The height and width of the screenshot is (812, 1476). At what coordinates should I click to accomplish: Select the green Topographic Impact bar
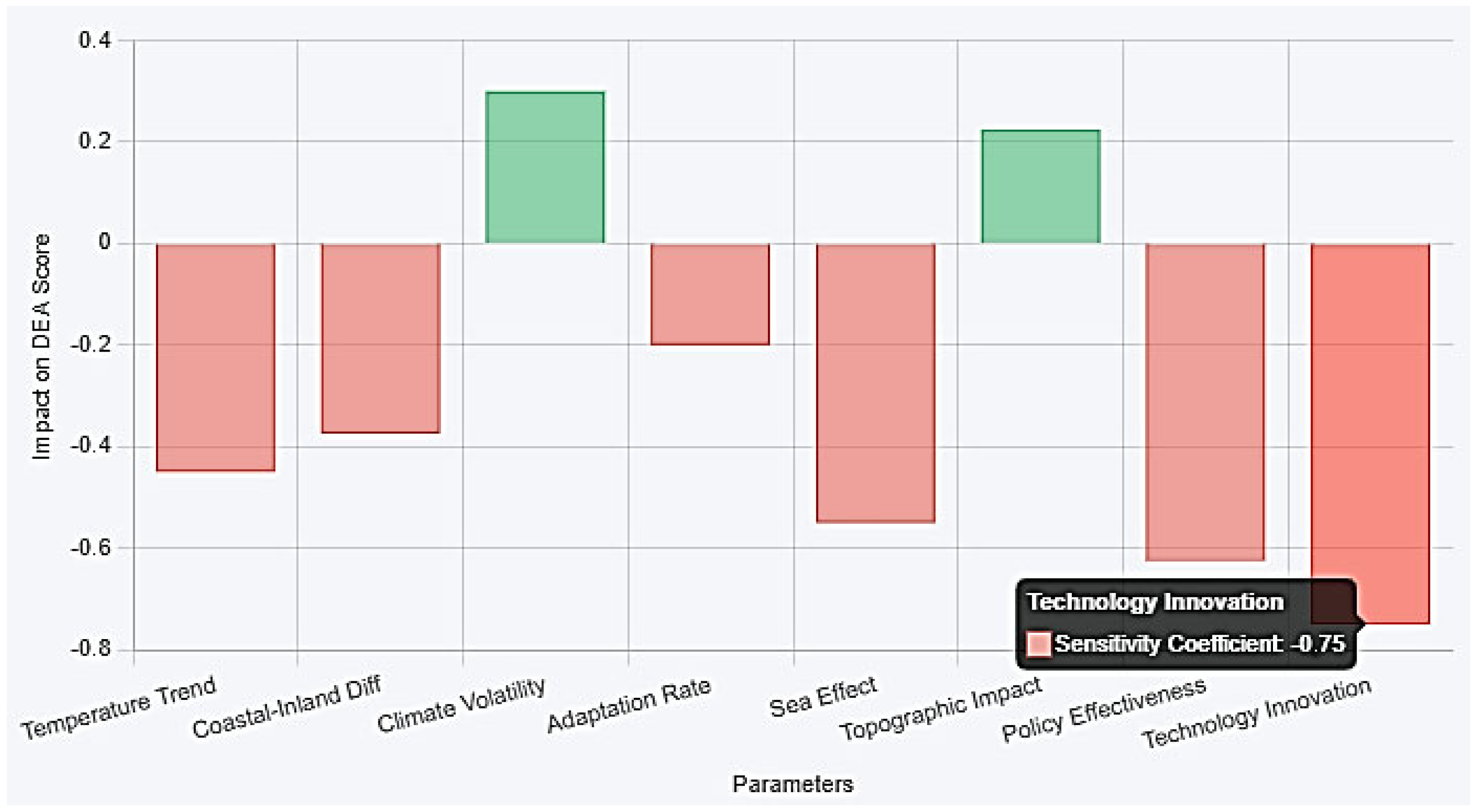click(1040, 187)
